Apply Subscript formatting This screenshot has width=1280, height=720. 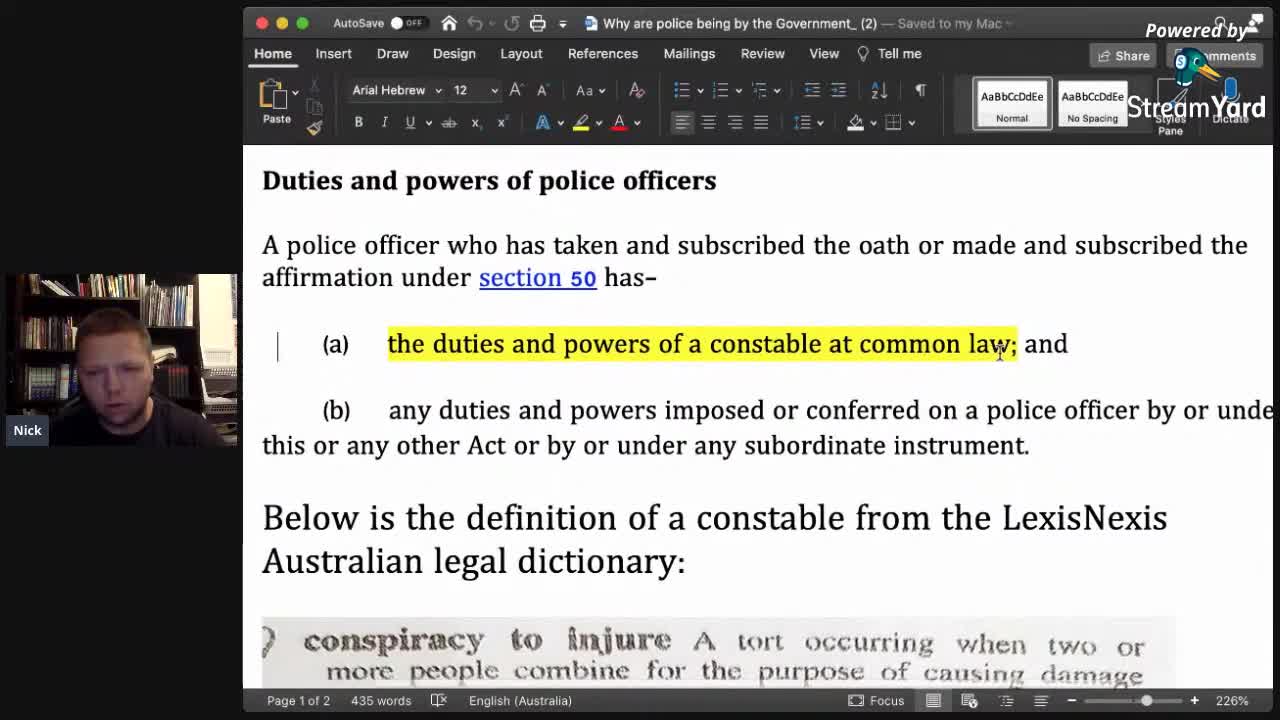pos(476,122)
